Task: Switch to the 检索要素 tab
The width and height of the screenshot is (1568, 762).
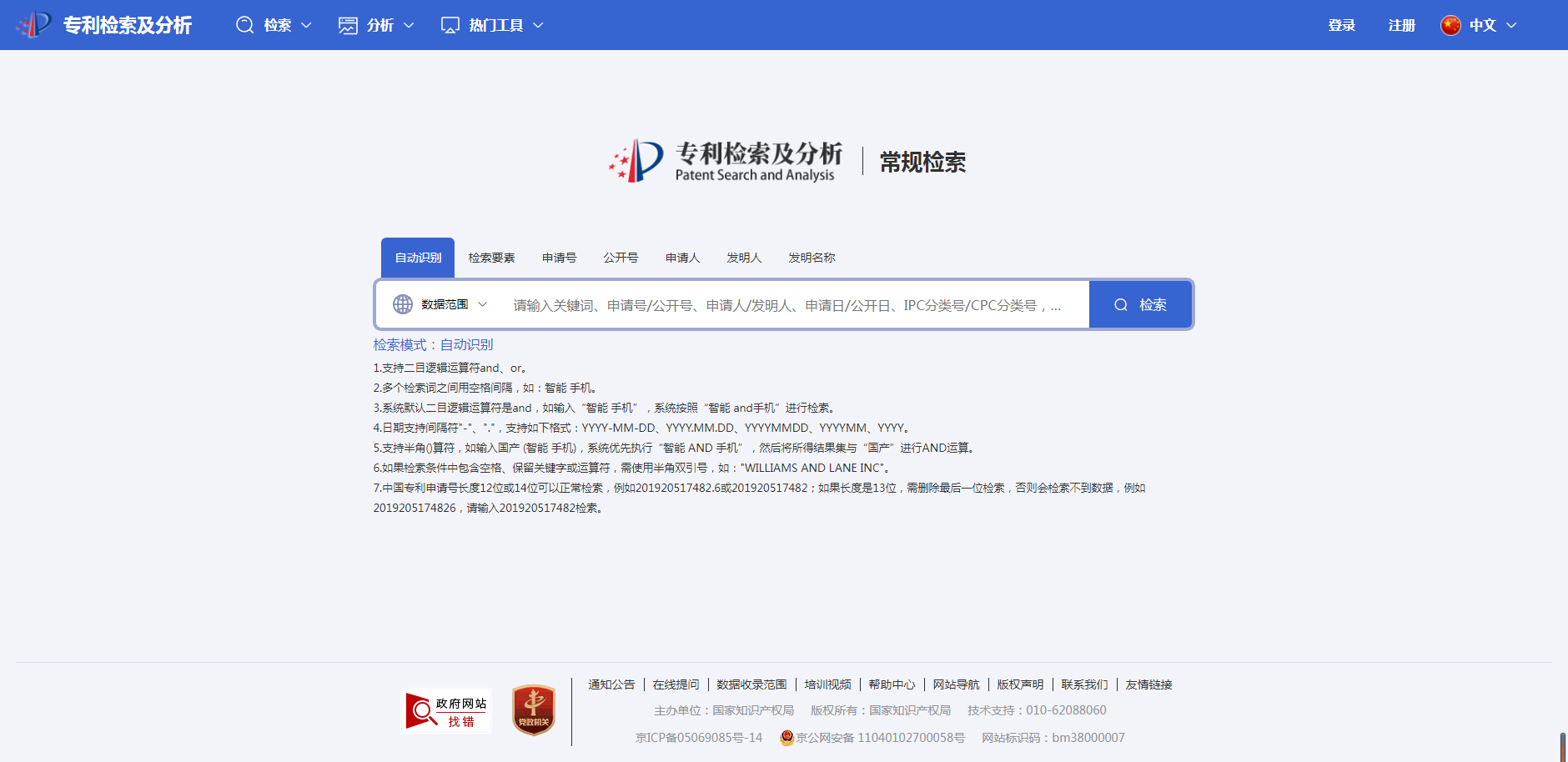Action: (491, 258)
